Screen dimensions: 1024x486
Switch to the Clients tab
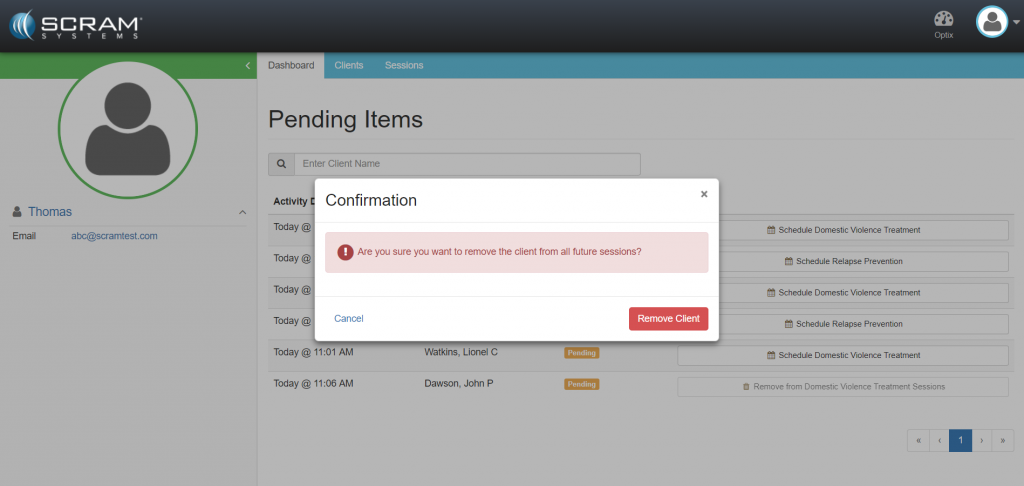coord(349,66)
